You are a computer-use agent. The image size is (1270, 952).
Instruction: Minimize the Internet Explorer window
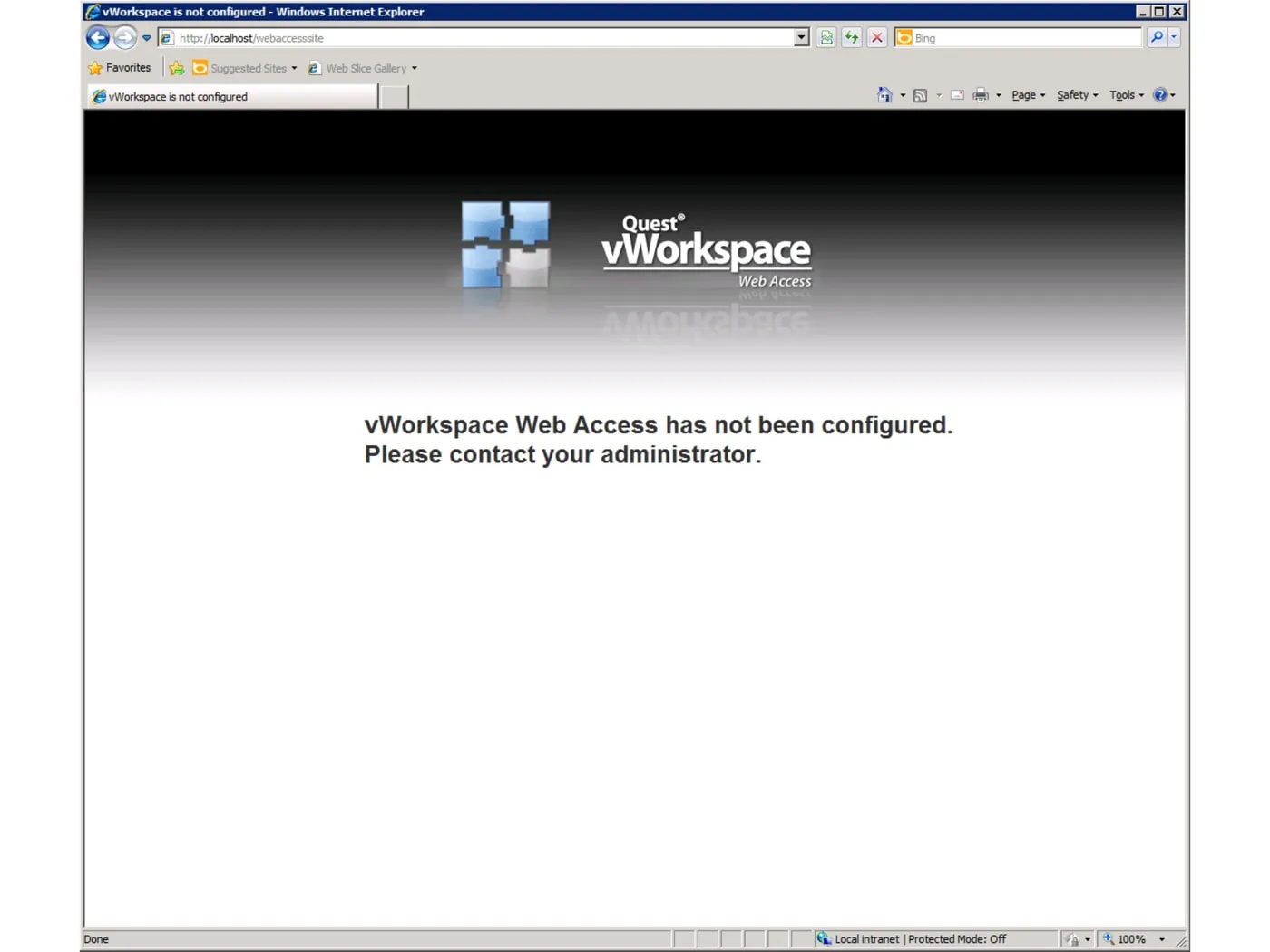tap(1142, 12)
